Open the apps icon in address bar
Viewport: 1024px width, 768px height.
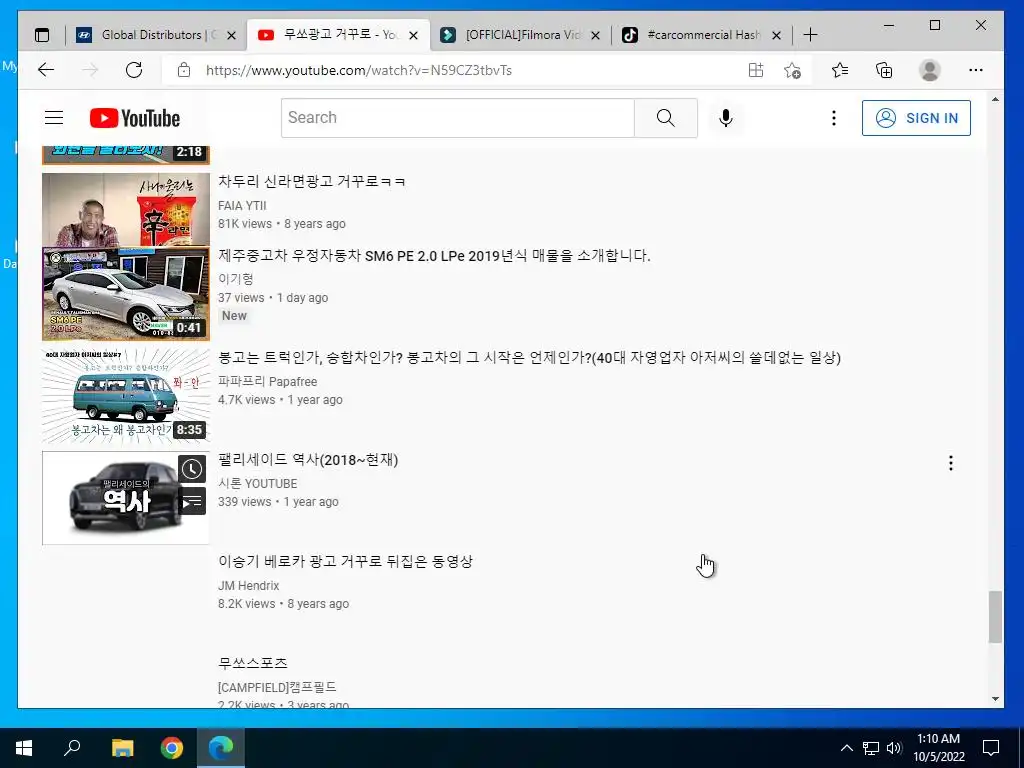(756, 70)
